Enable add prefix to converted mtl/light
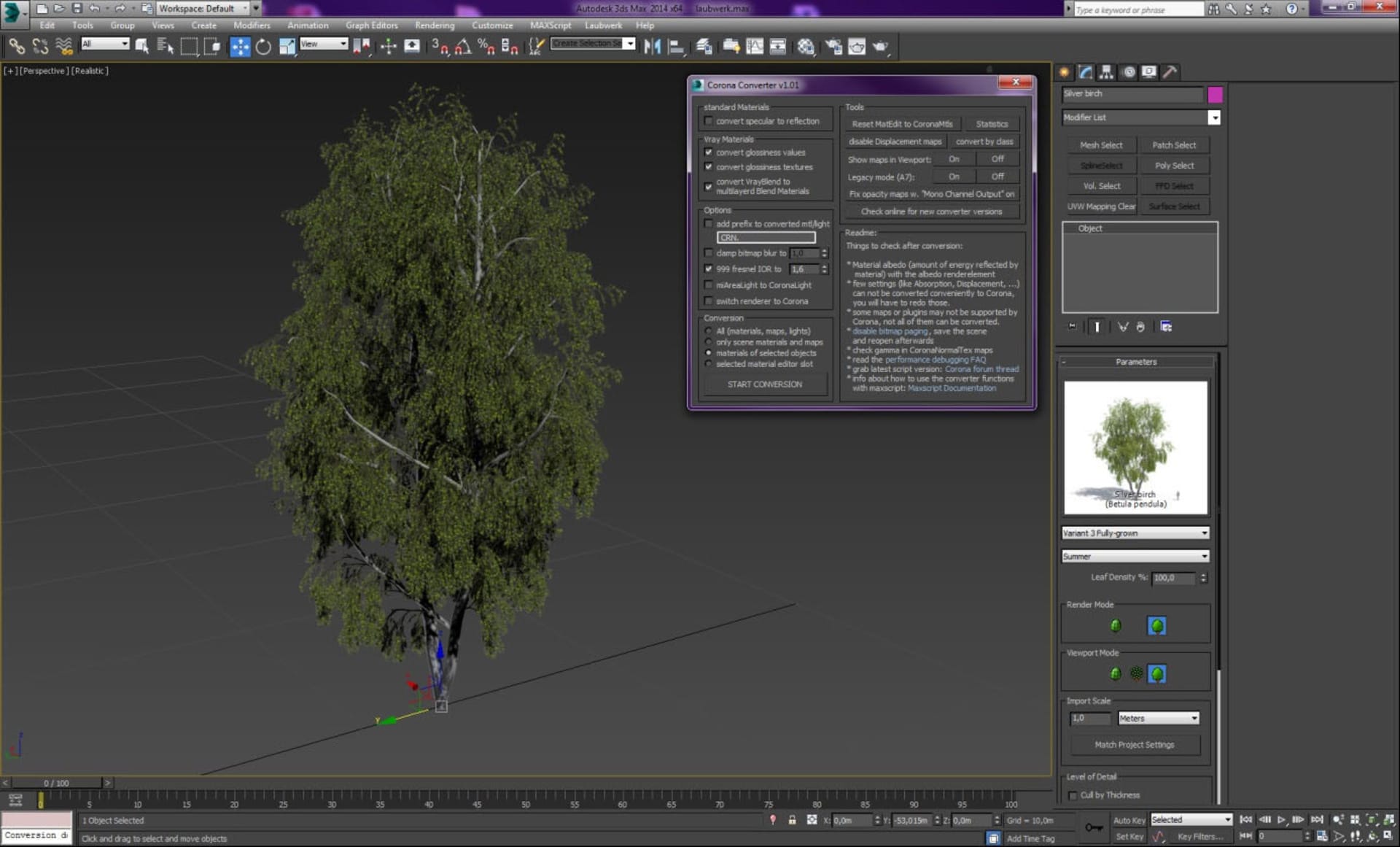Viewport: 1400px width, 847px height. tap(708, 224)
